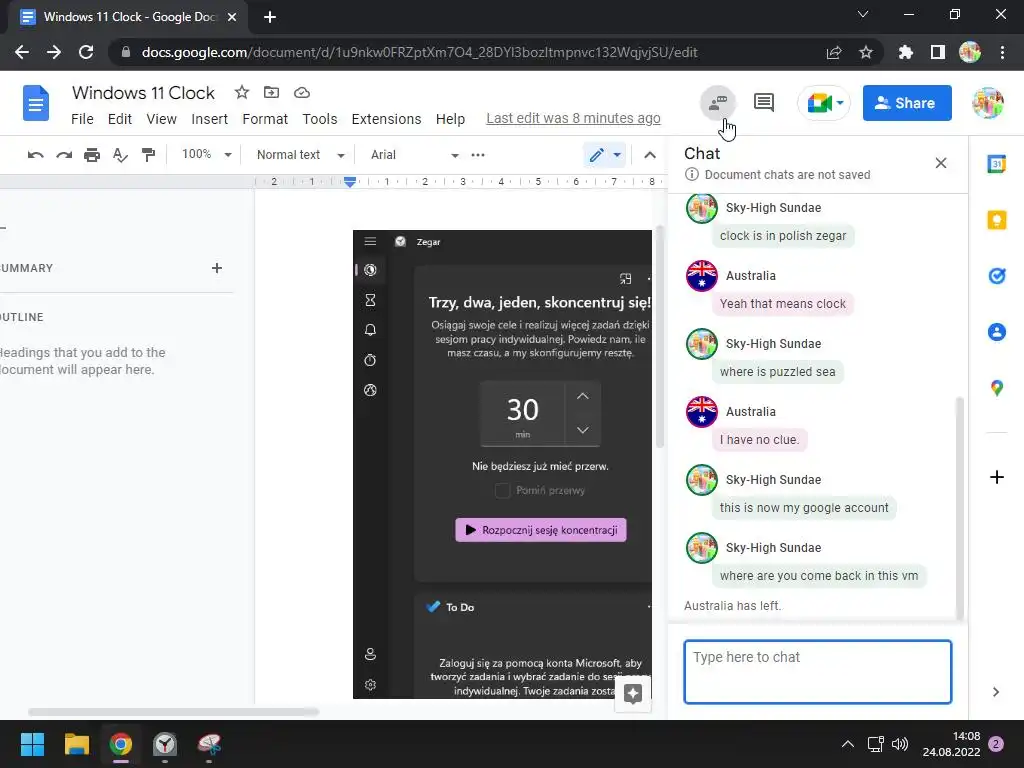Click the embedded clock app screenshot image
1024x768 pixels.
tap(502, 464)
